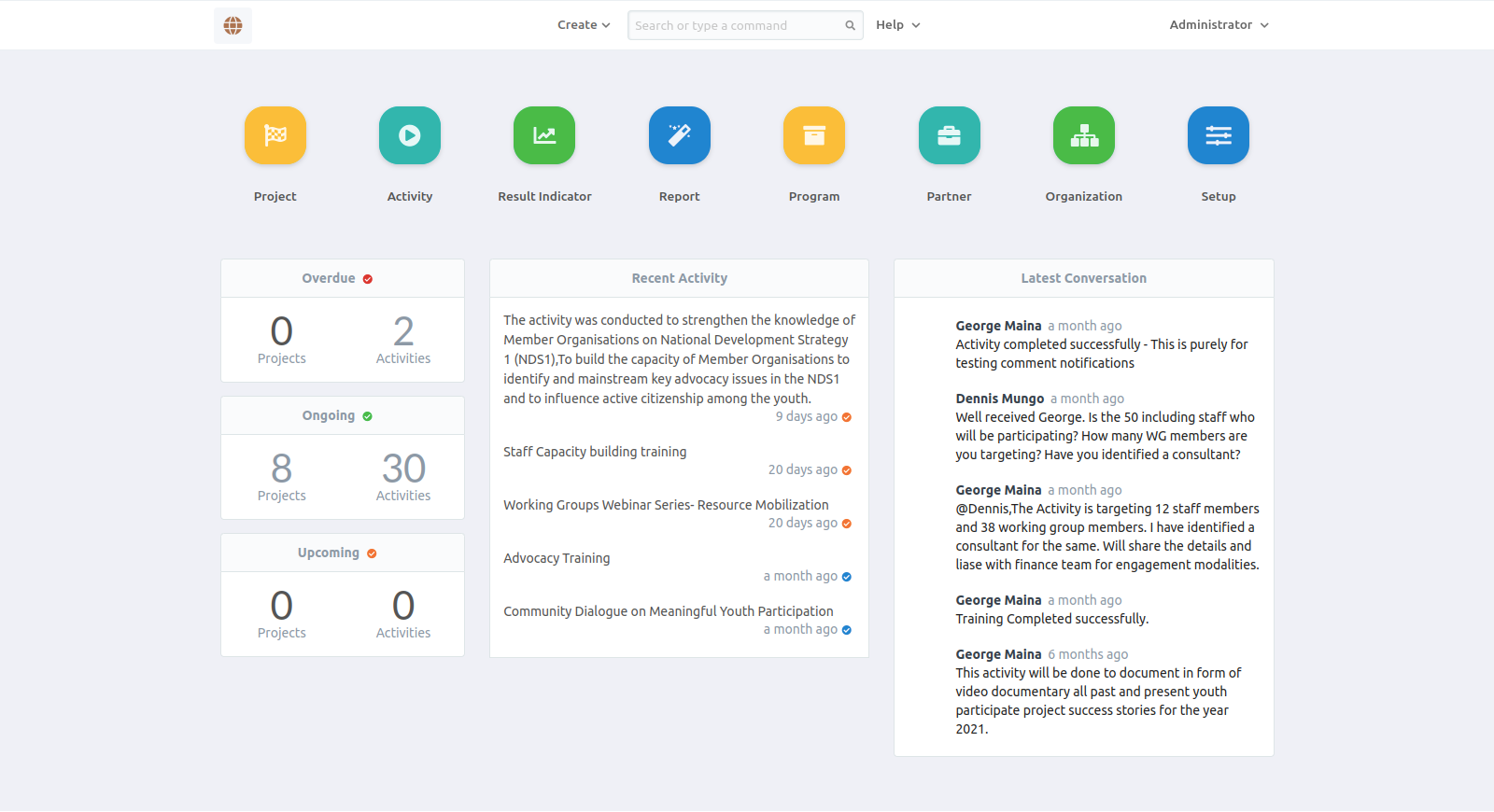
Task: Click status icon beside Staff Capacity building training
Action: point(847,470)
